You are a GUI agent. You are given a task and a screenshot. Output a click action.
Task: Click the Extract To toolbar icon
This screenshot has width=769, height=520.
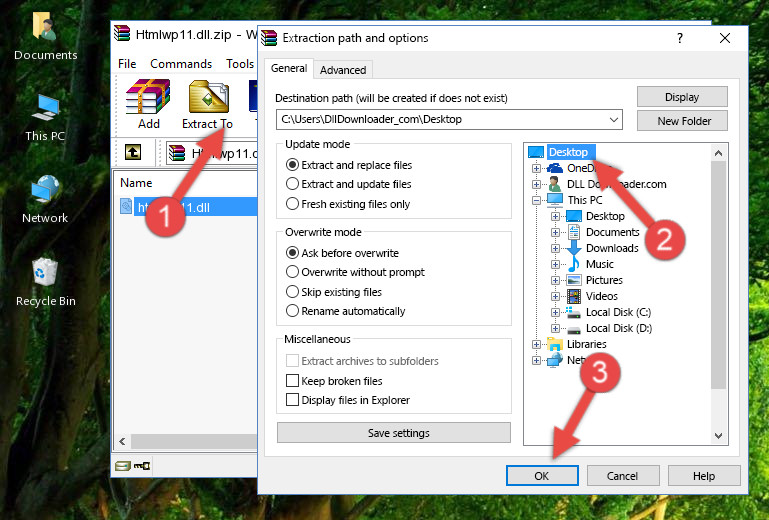(208, 97)
